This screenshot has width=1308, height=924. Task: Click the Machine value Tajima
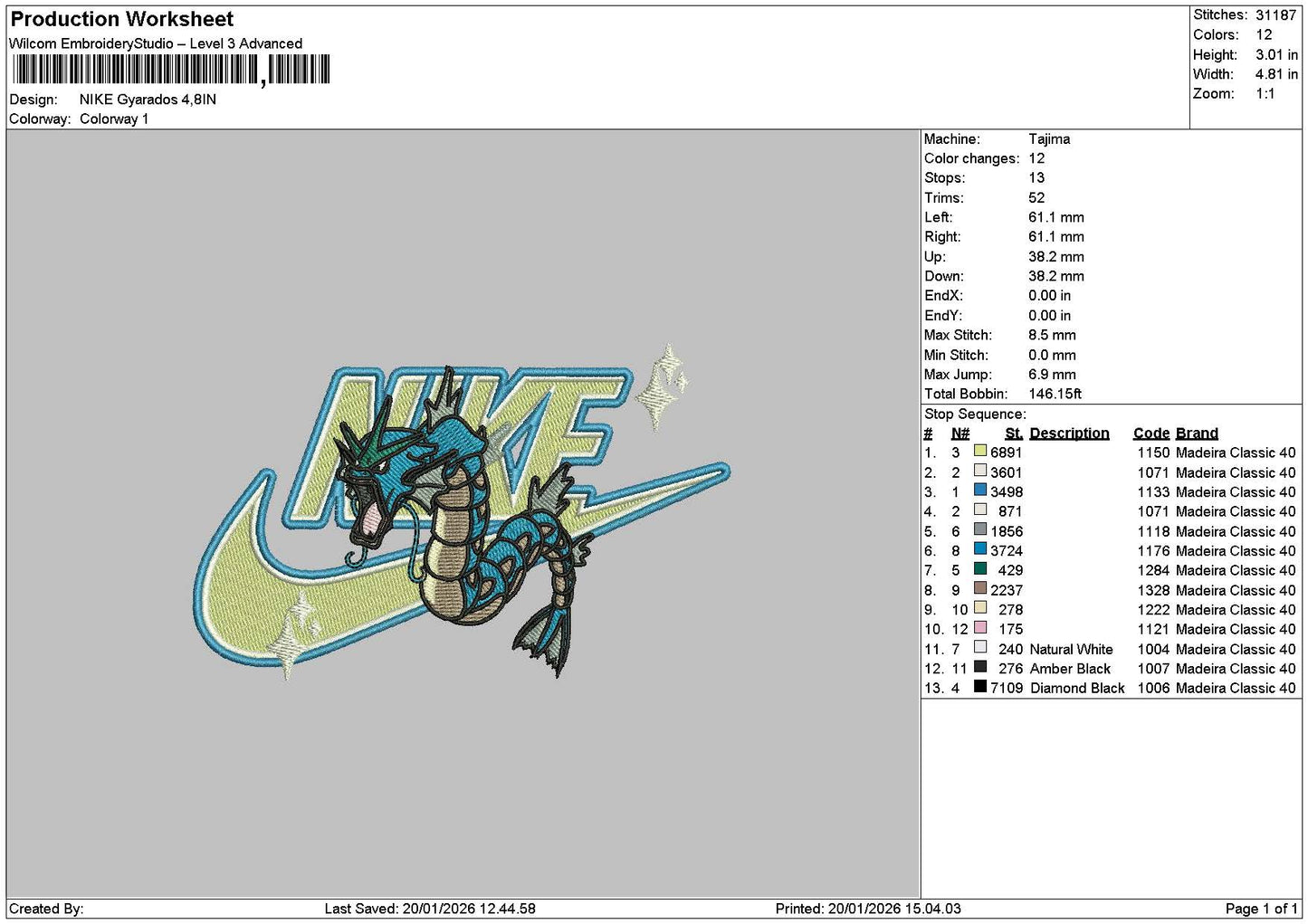pyautogui.click(x=1049, y=139)
